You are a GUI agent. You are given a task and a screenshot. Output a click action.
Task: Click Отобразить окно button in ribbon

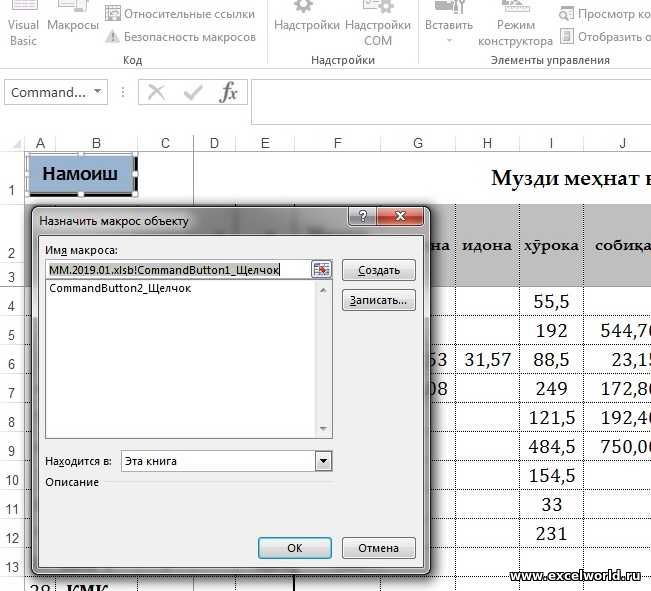click(x=605, y=37)
